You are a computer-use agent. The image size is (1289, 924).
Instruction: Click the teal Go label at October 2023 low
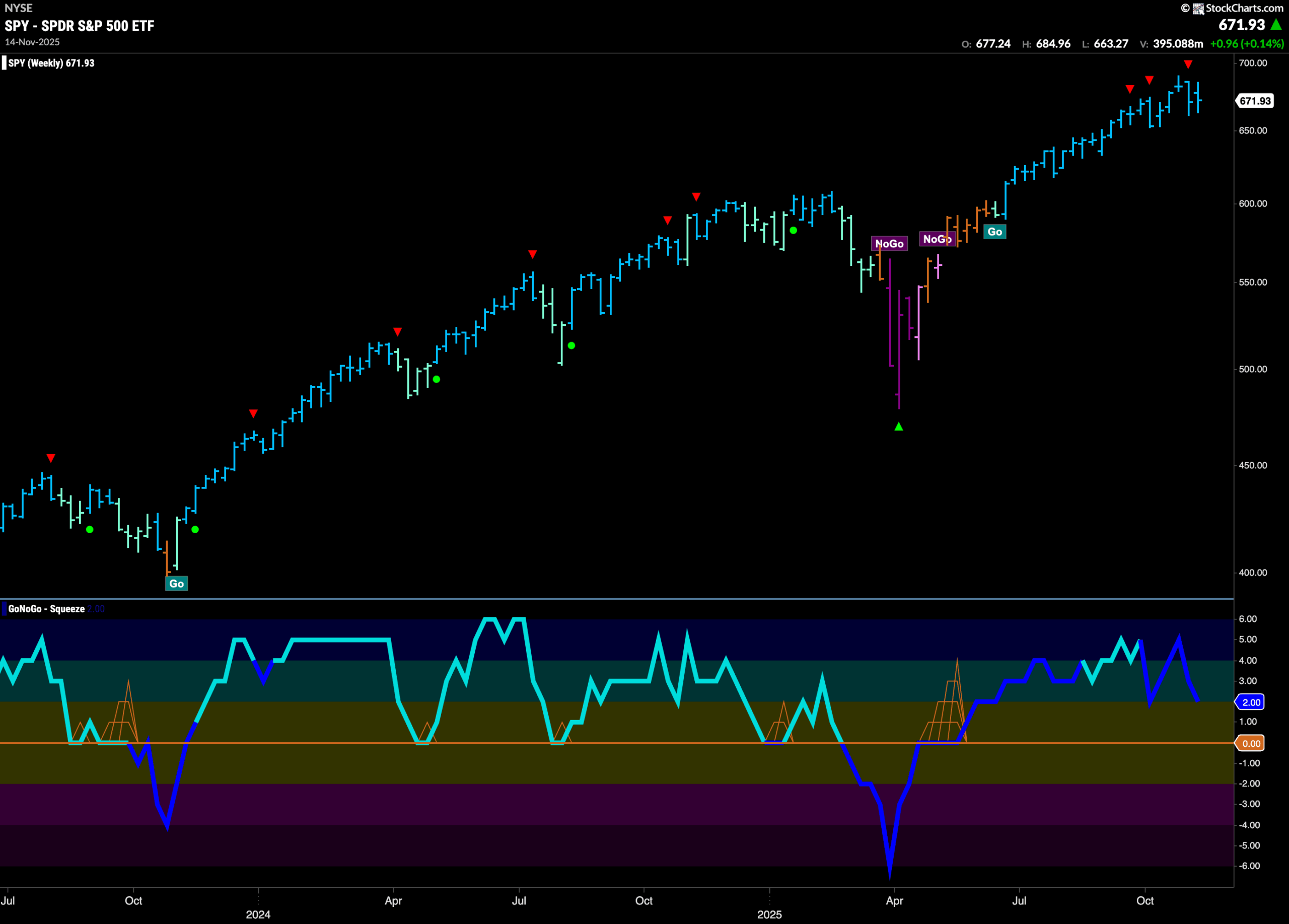click(x=176, y=584)
